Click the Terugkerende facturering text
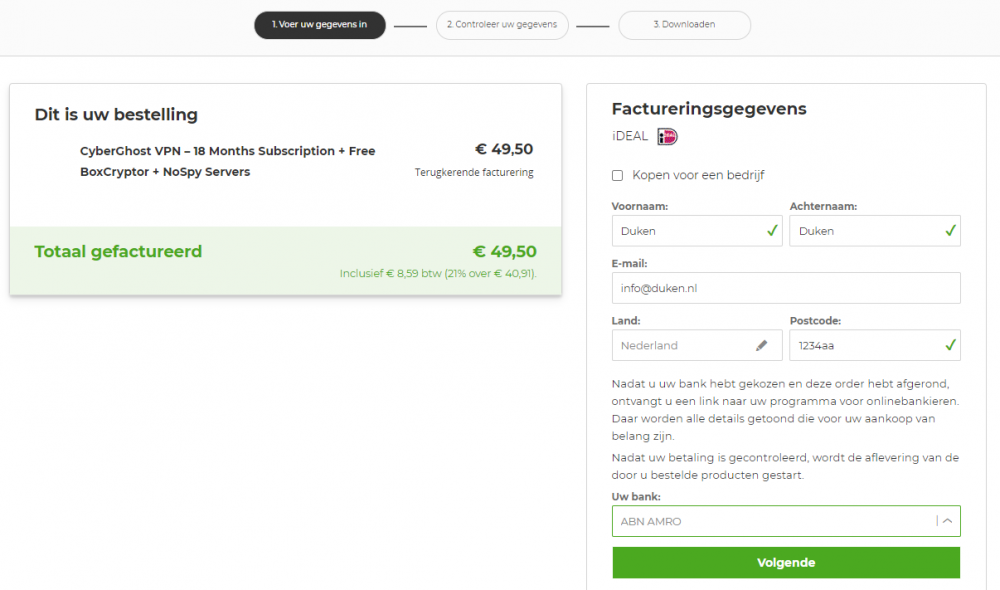Screen dimensions: 1000x590 click(474, 173)
